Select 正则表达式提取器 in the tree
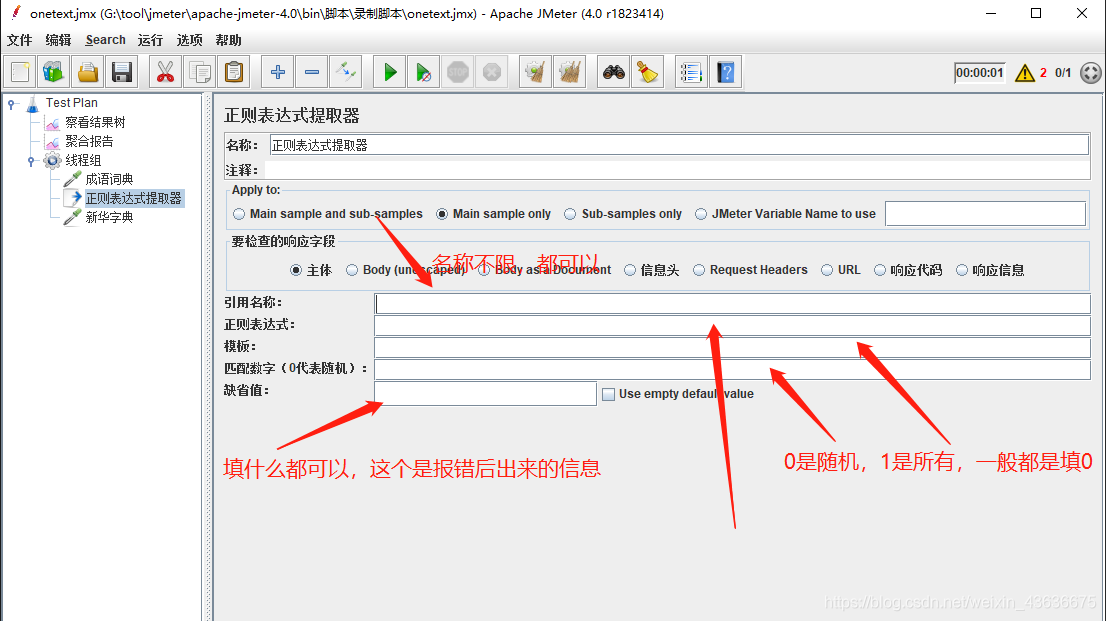The height and width of the screenshot is (621, 1106). 133,198
